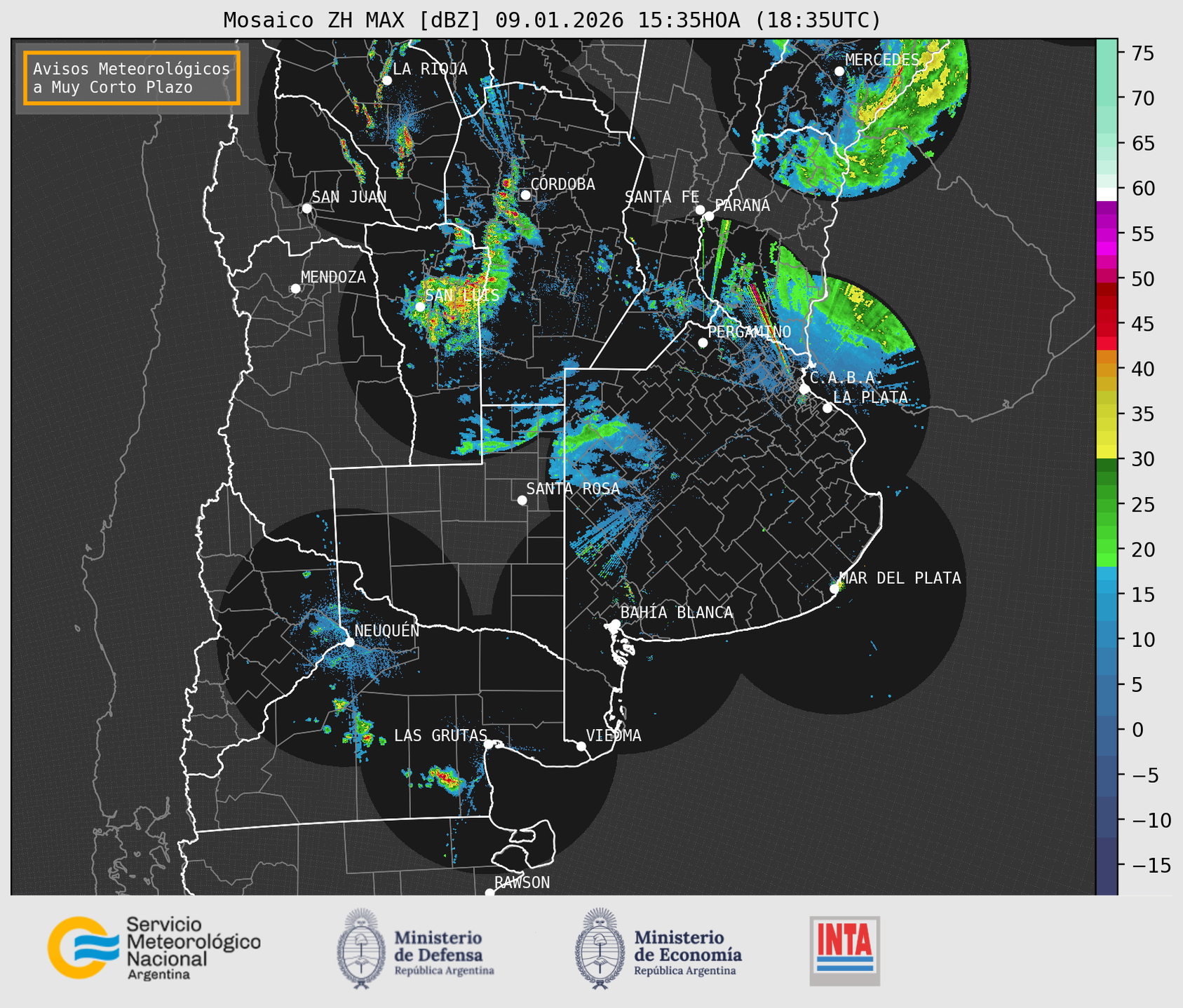Click the INTA logo

845,951
